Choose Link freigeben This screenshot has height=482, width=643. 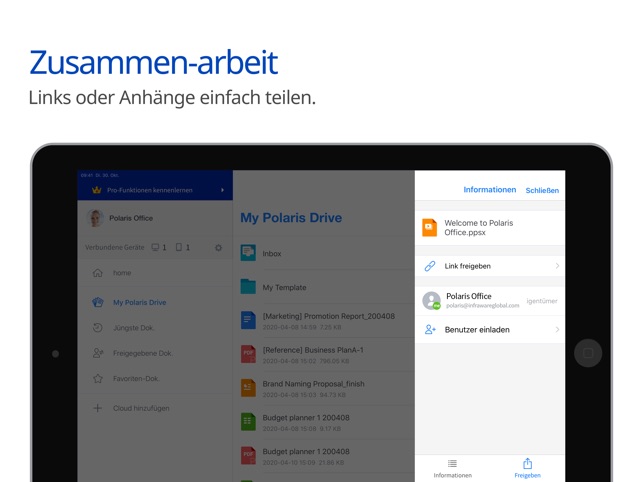[490, 266]
